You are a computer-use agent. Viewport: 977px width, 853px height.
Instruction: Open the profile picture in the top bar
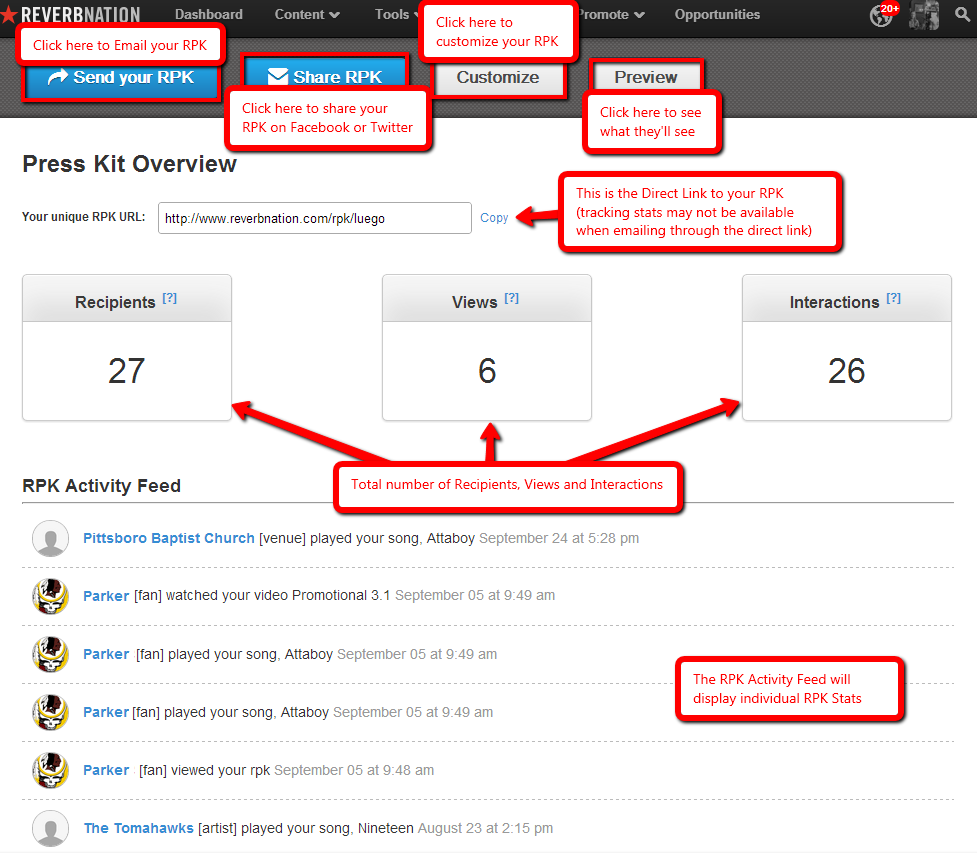(924, 16)
